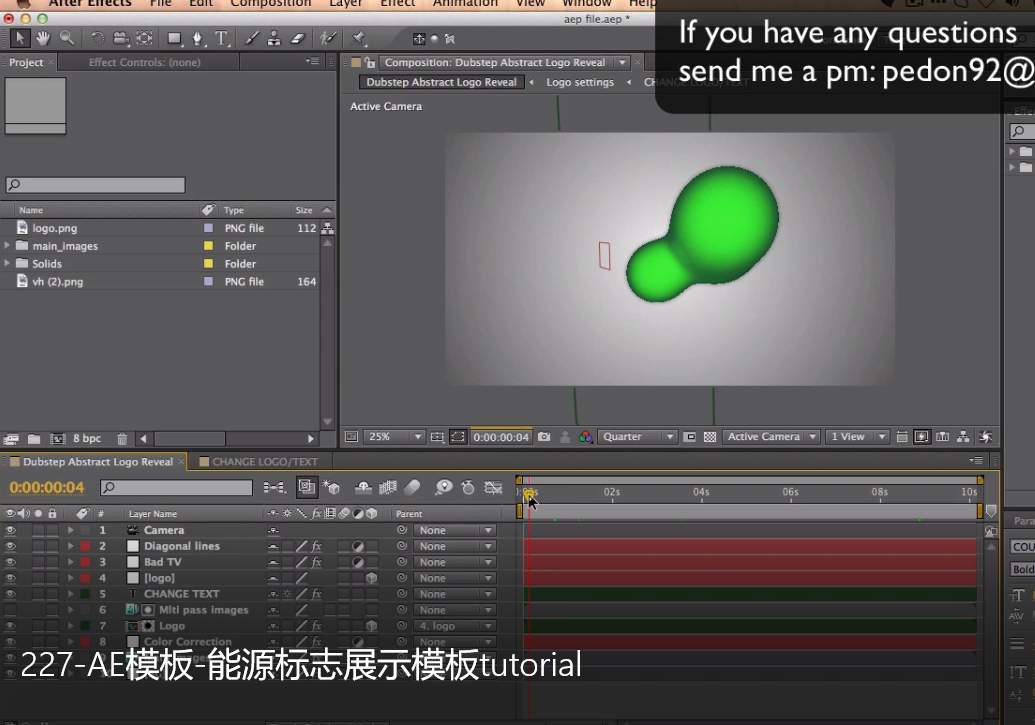Open the Animation menu
1035x725 pixels.
(x=465, y=3)
